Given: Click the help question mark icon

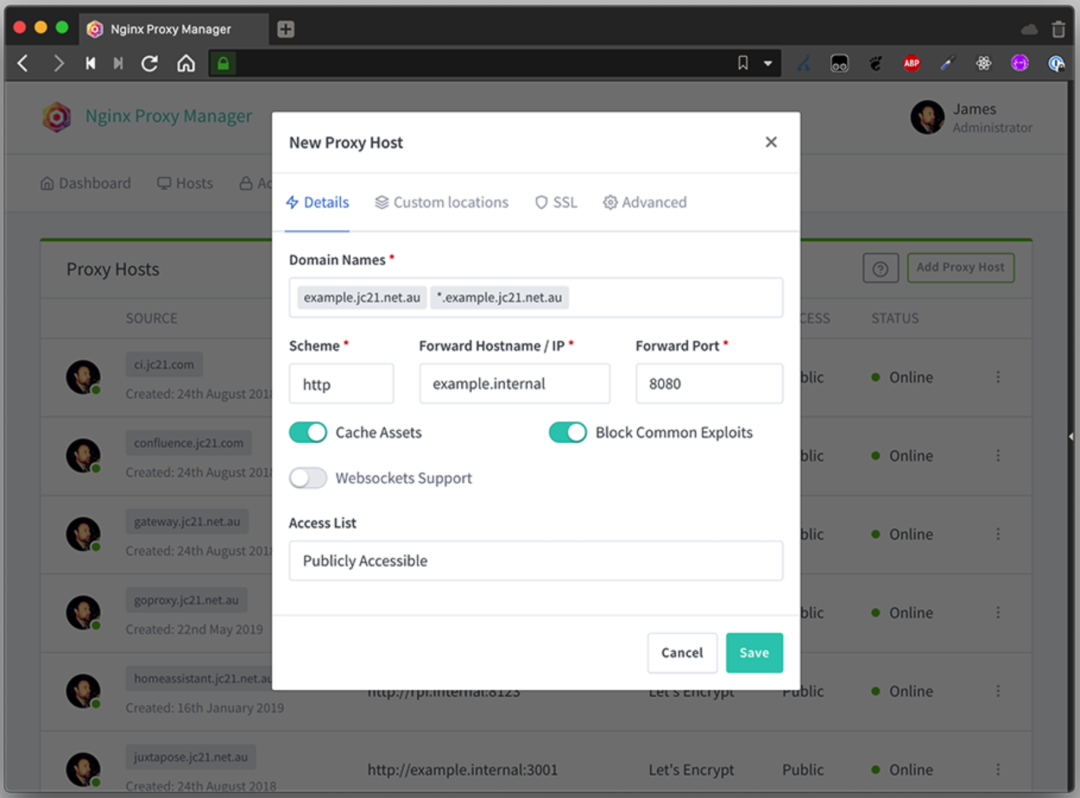Looking at the screenshot, I should [880, 268].
